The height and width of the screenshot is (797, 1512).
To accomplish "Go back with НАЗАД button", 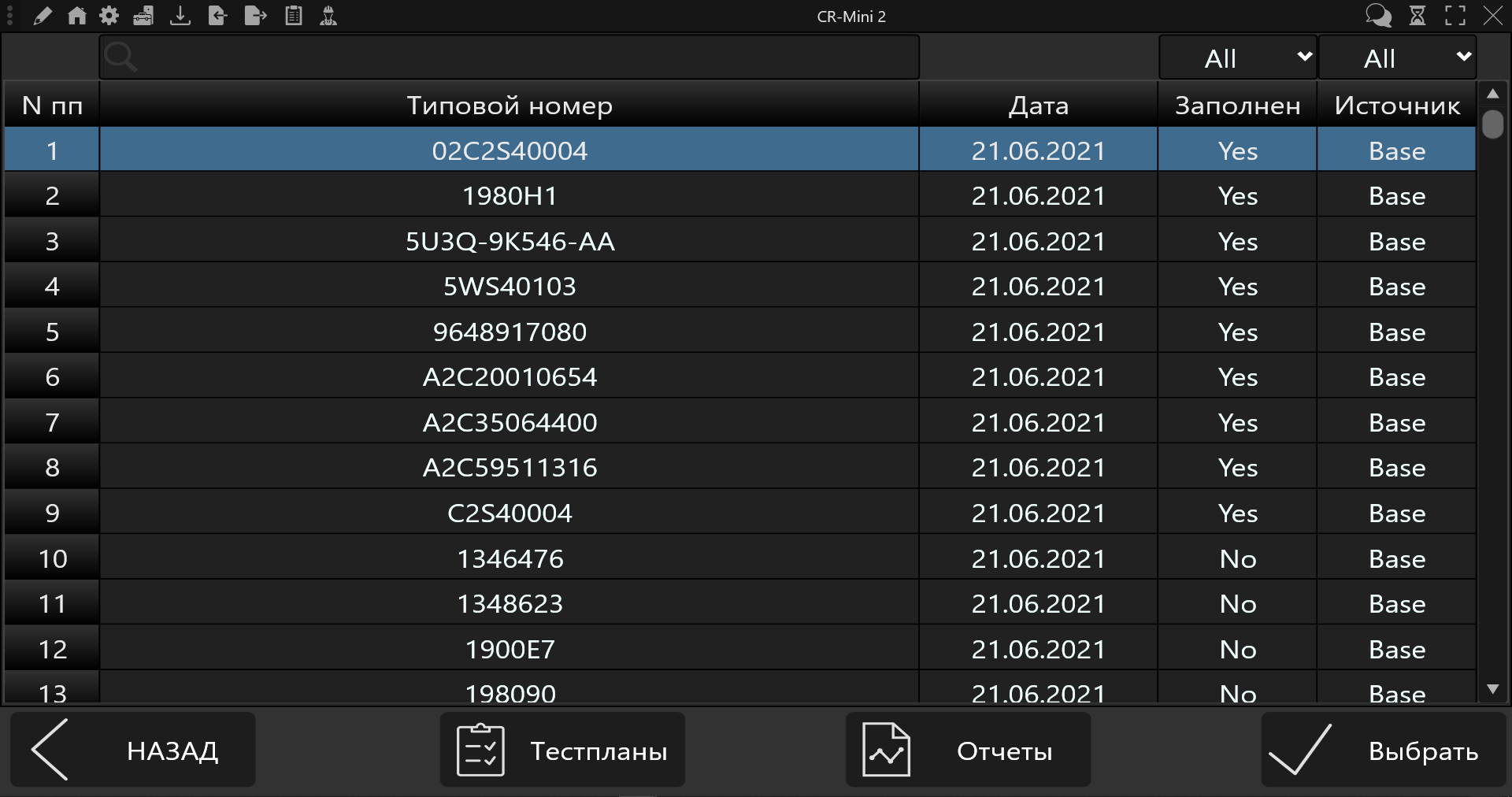I will tap(132, 750).
